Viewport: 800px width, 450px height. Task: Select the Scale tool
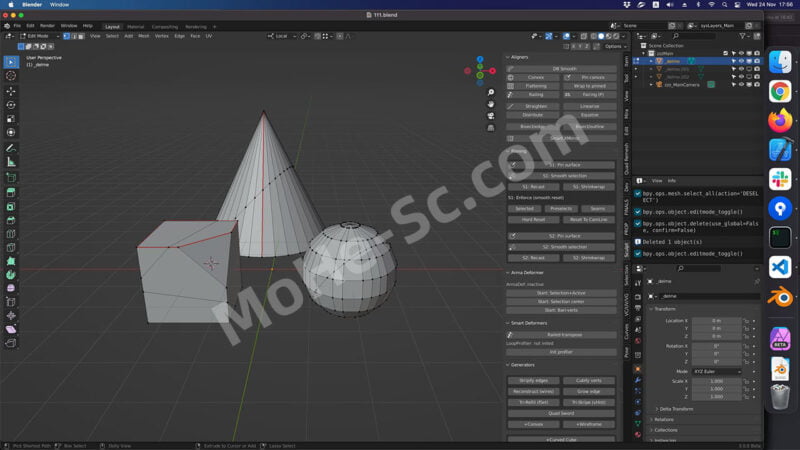coord(11,118)
